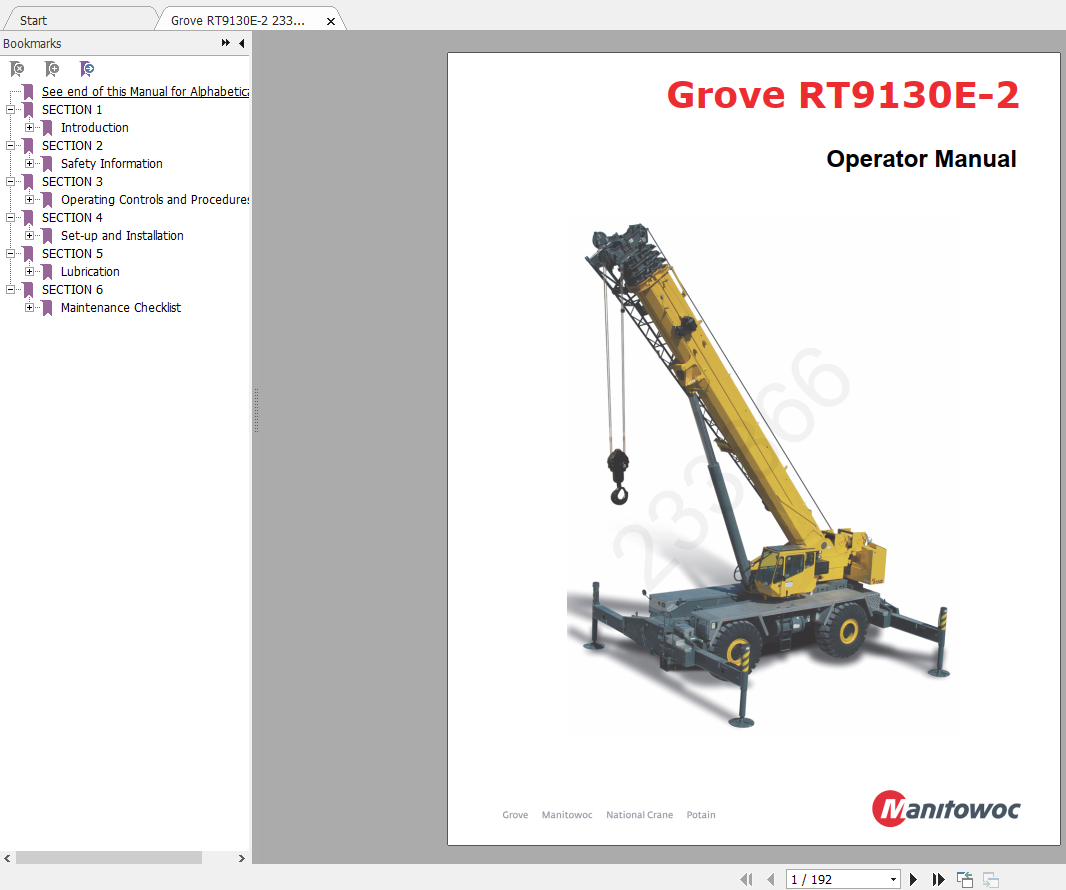
Task: Open the Maintenance Checklist bookmark
Action: (120, 308)
